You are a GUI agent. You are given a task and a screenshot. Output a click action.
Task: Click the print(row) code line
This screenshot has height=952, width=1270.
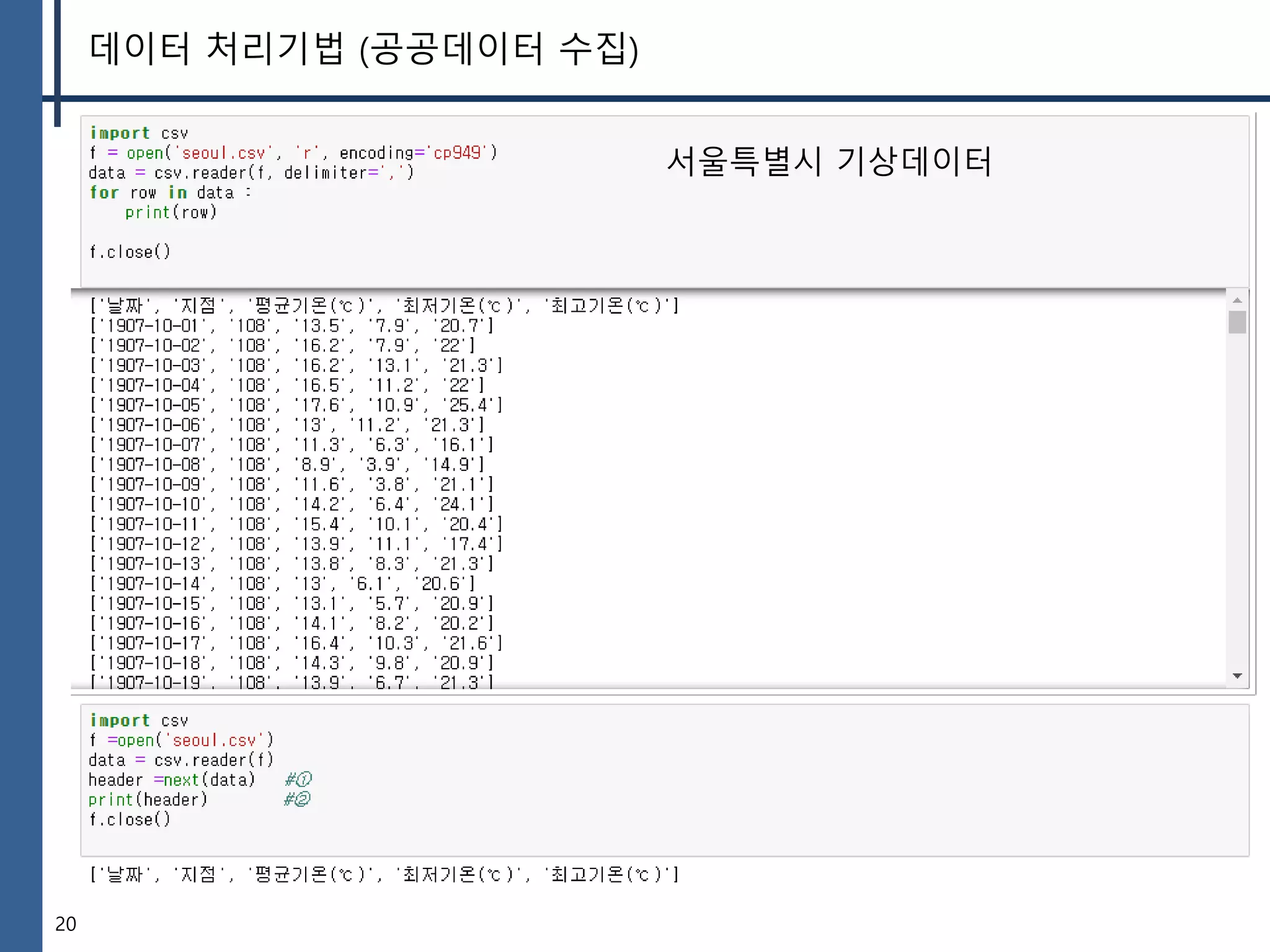coord(171,213)
